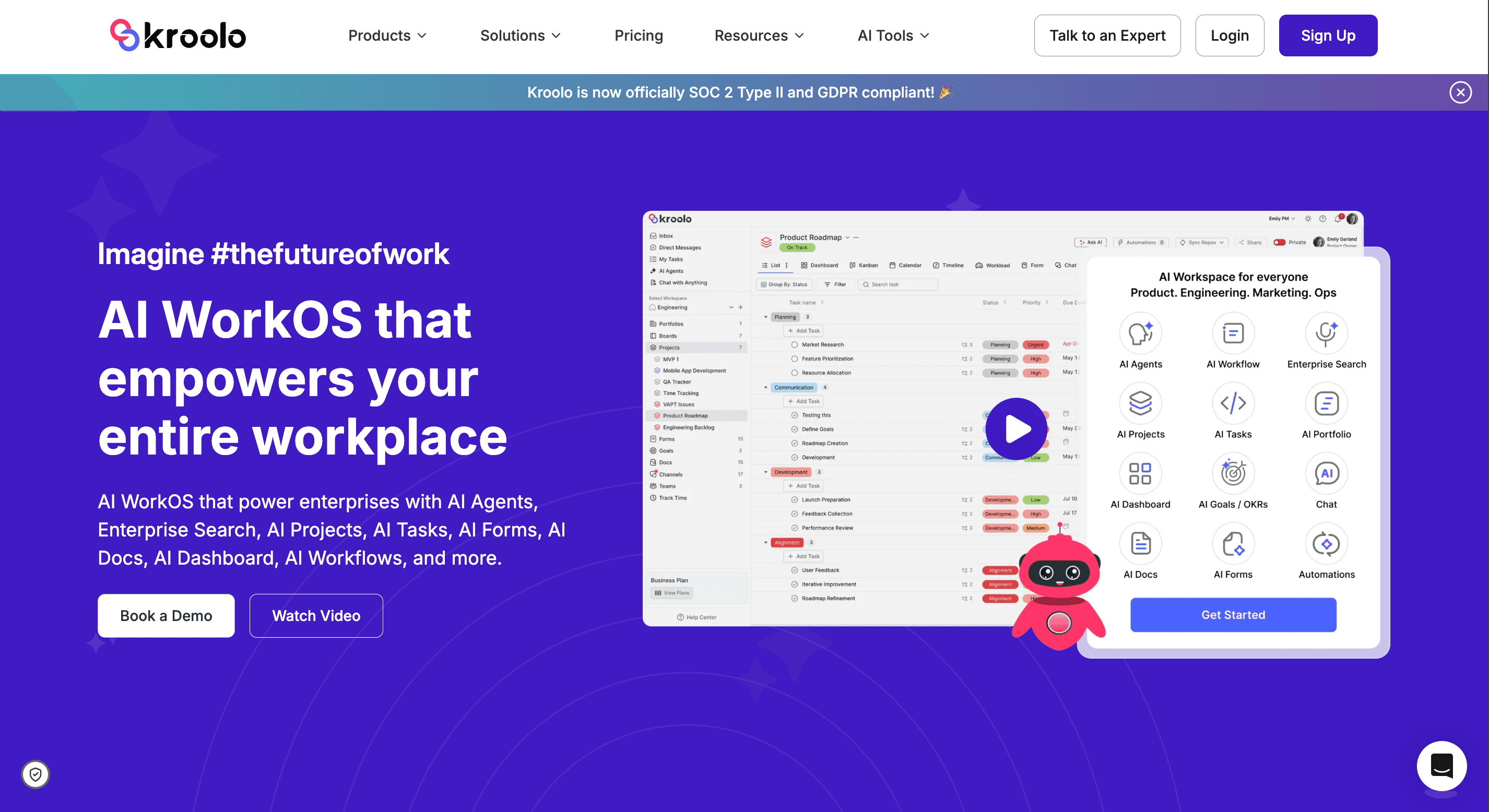Open the Inbox from the sidebar
The image size is (1489, 812).
[665, 236]
